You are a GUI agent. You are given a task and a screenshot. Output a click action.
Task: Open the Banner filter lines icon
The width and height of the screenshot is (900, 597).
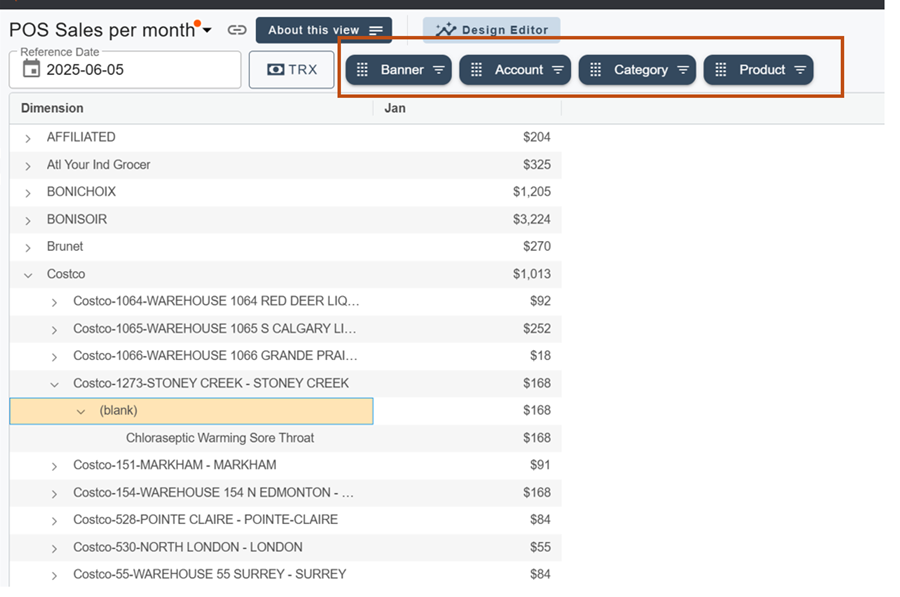tap(439, 70)
